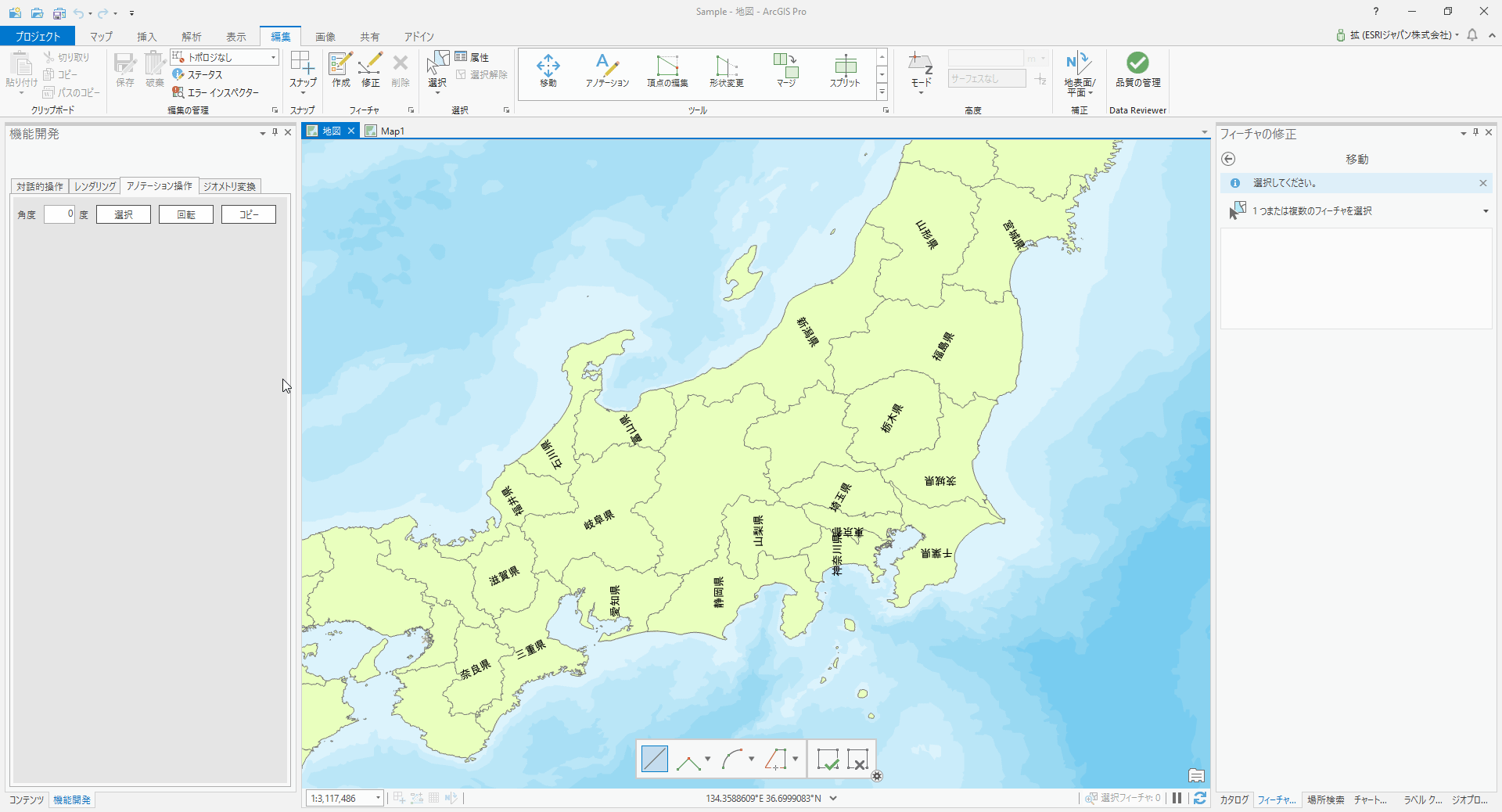This screenshot has width=1502, height=812.
Task: Create a new project from quick access
Action: click(x=15, y=13)
